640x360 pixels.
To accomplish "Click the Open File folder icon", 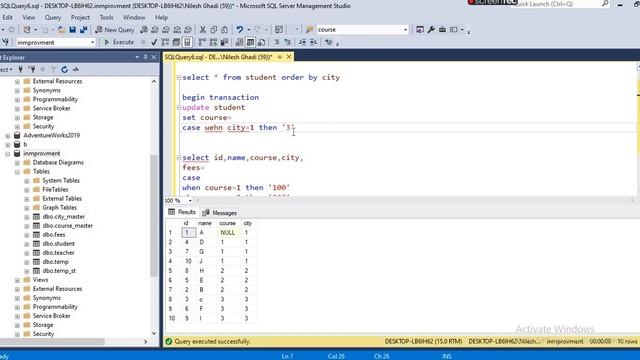I will coord(61,30).
